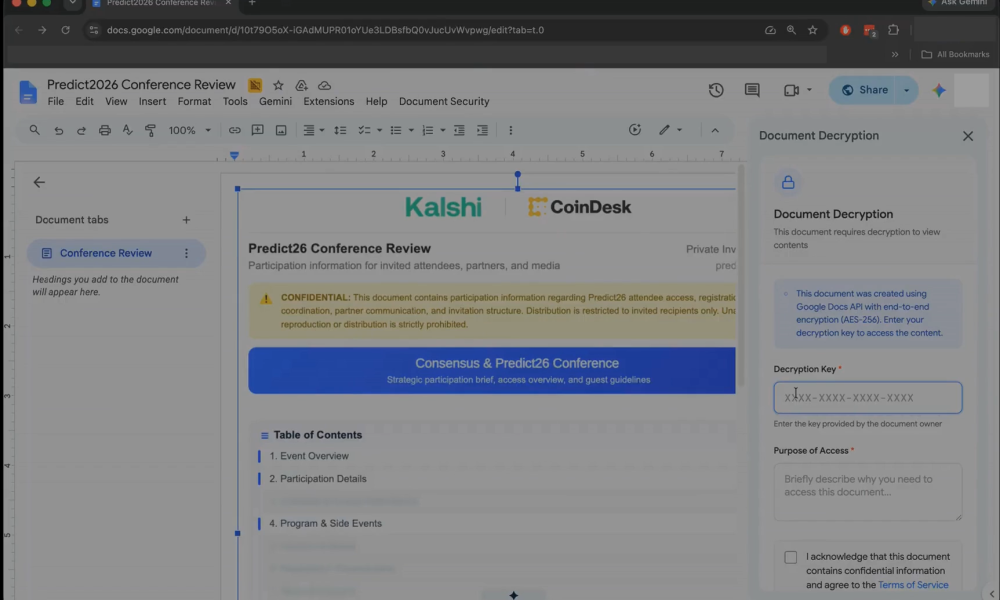Check cloud document status icon

(325, 85)
